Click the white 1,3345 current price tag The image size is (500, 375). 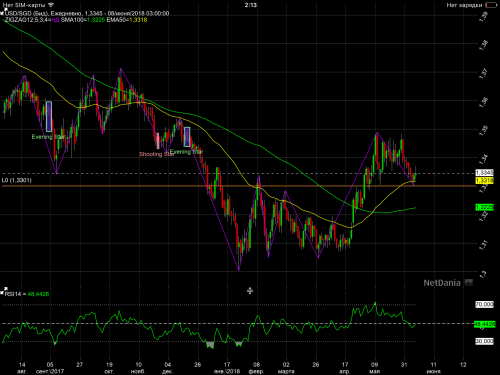(x=484, y=173)
